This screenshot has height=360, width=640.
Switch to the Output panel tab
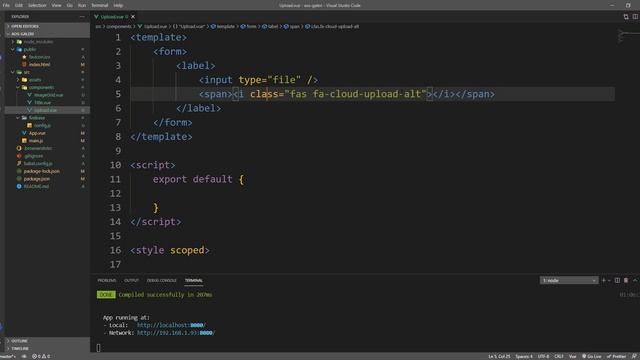(x=131, y=280)
